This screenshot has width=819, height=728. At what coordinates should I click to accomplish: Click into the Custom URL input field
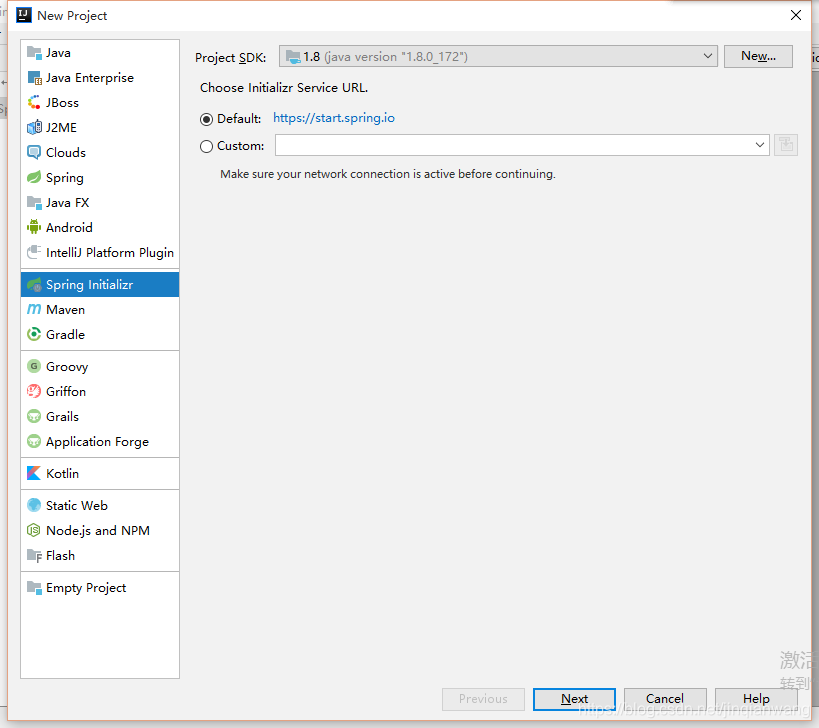[513, 145]
